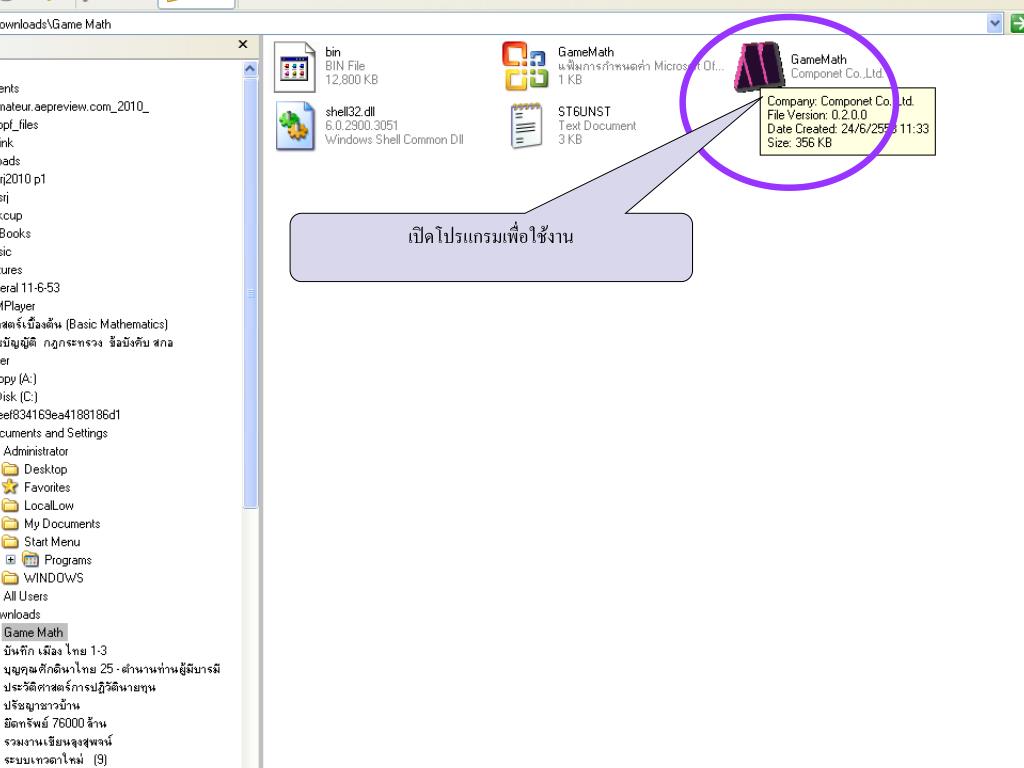Image resolution: width=1024 pixels, height=768 pixels.
Task: Click the folder tree scroll up arrow
Action: (250, 69)
